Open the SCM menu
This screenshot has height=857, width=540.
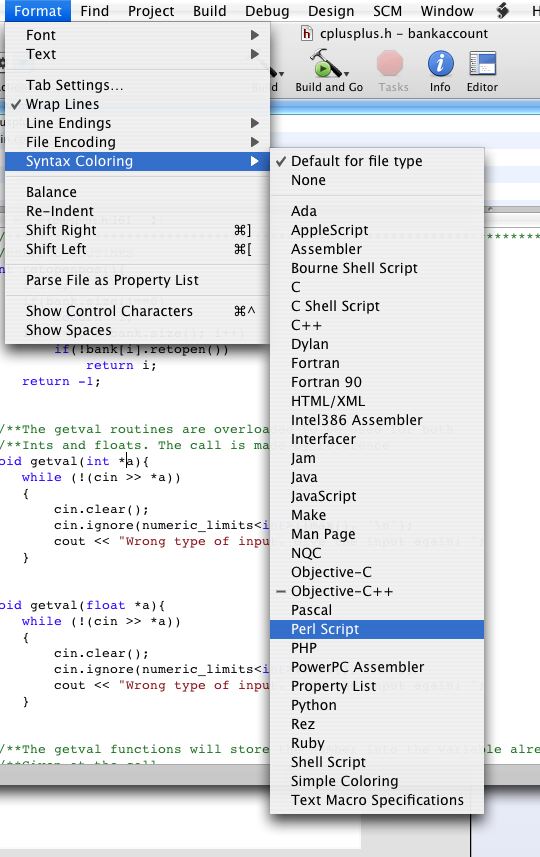point(388,11)
